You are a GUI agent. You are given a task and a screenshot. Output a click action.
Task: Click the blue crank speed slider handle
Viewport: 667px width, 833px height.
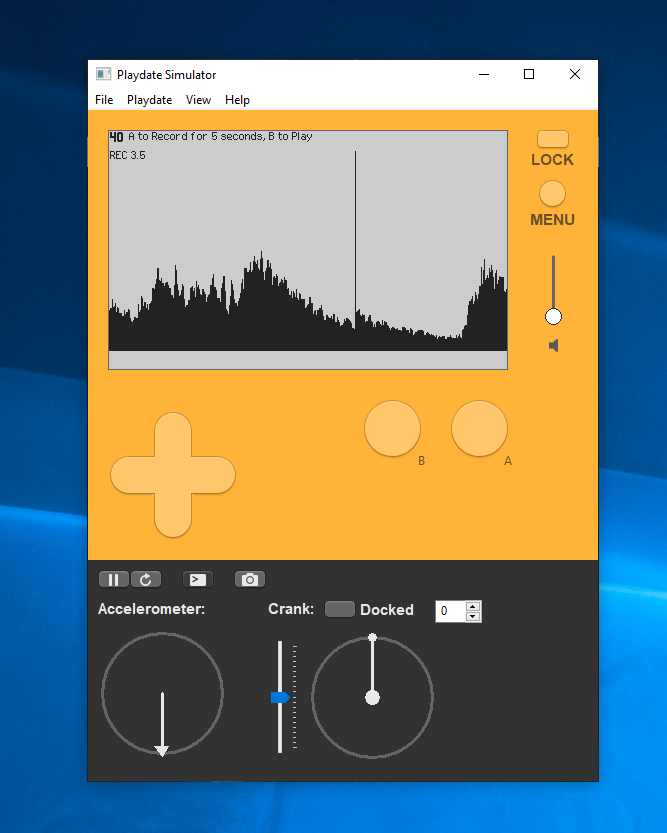(280, 697)
